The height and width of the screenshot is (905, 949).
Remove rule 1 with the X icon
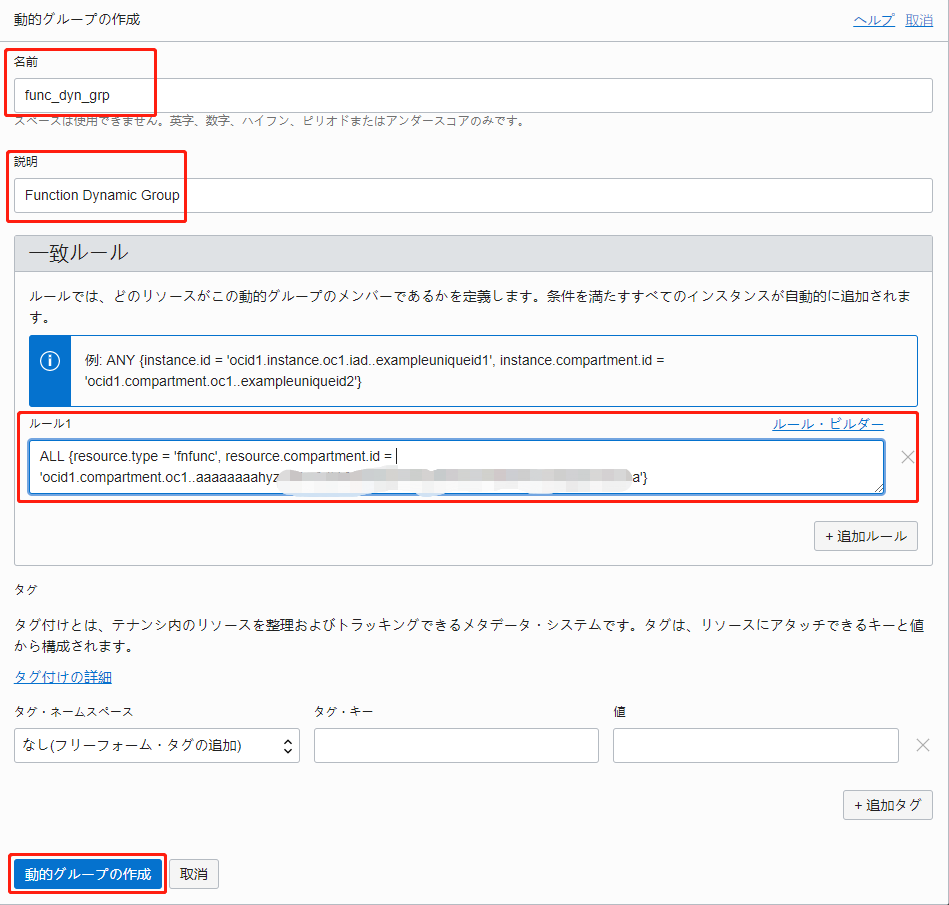907,457
